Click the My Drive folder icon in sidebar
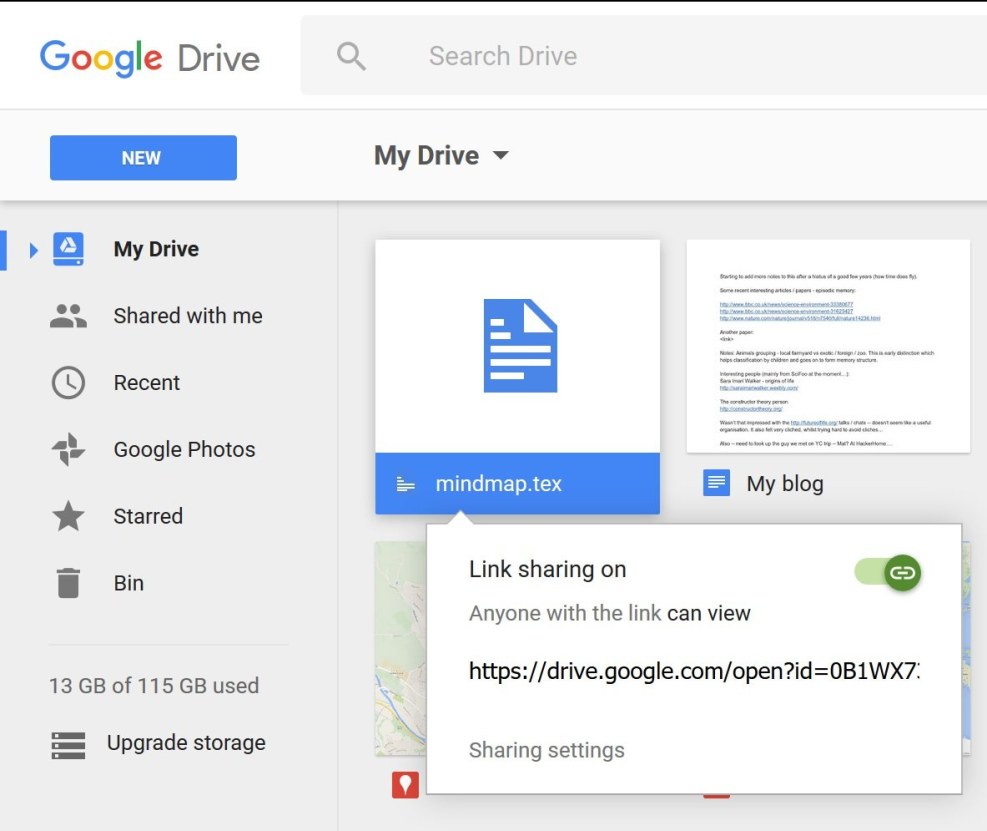 [68, 249]
